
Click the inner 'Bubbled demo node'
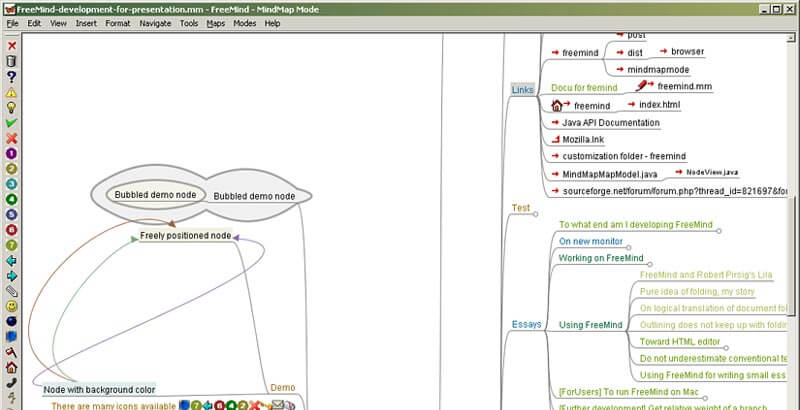[x=155, y=195]
